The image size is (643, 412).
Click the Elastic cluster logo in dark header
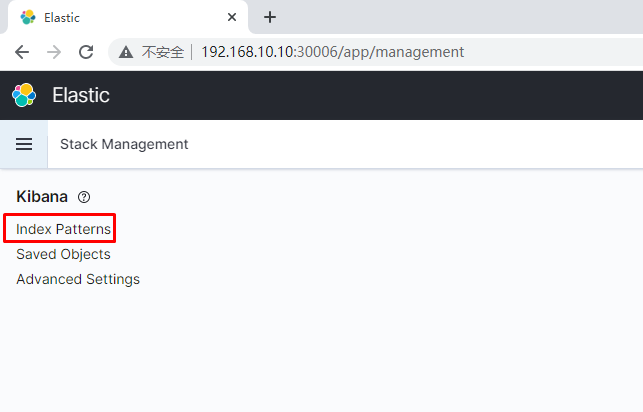click(24, 95)
